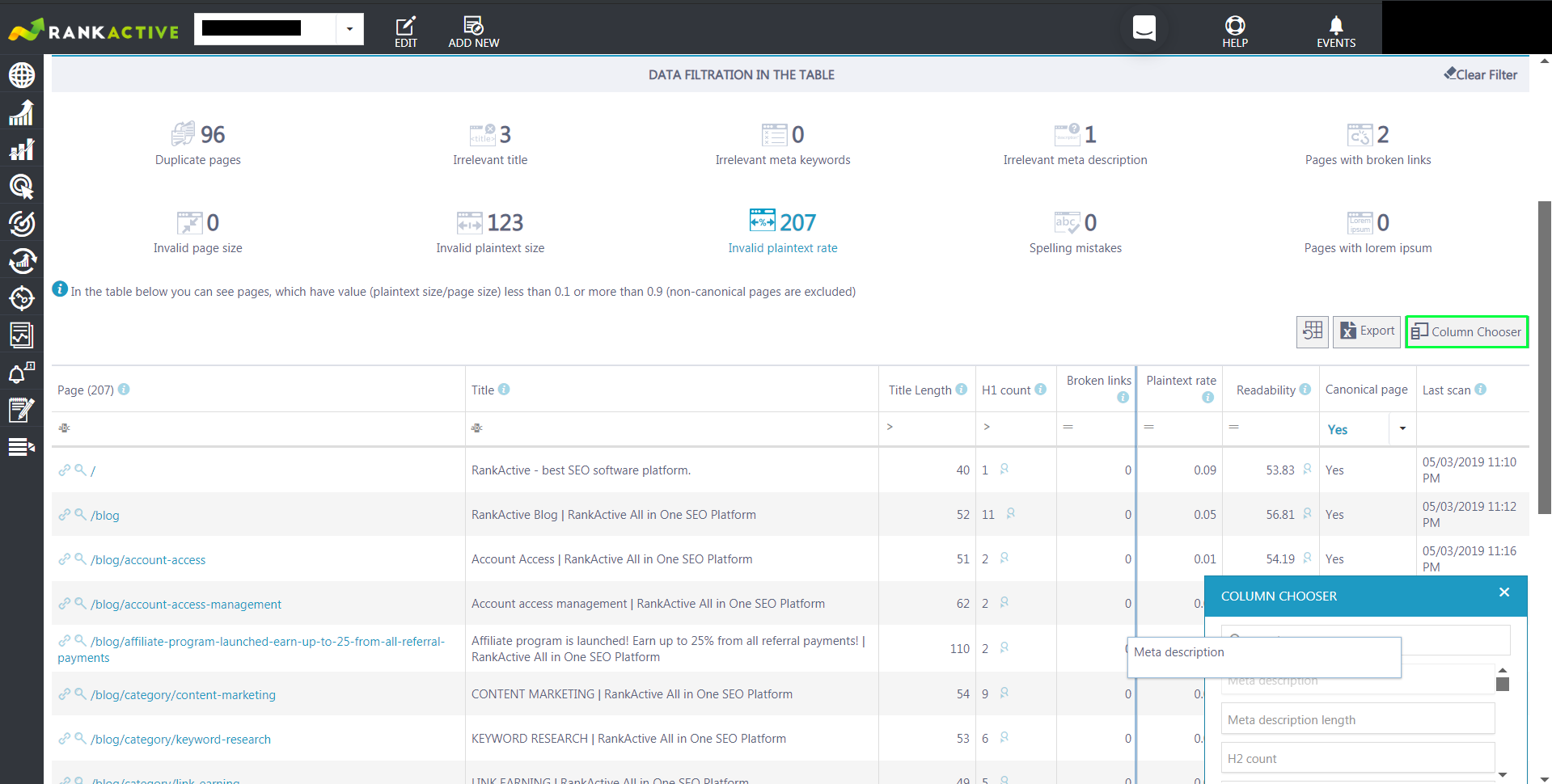Click the search icon in the /blog row
This screenshot has width=1552, height=784.
[x=80, y=513]
